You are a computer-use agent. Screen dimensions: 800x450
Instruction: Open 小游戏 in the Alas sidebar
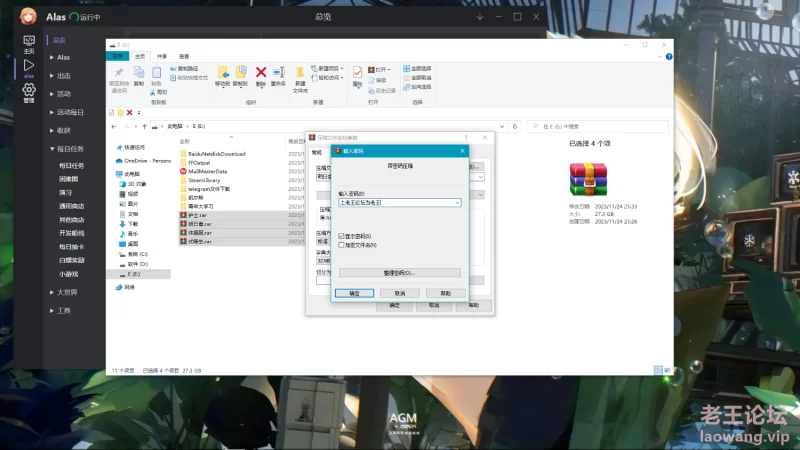tap(68, 274)
